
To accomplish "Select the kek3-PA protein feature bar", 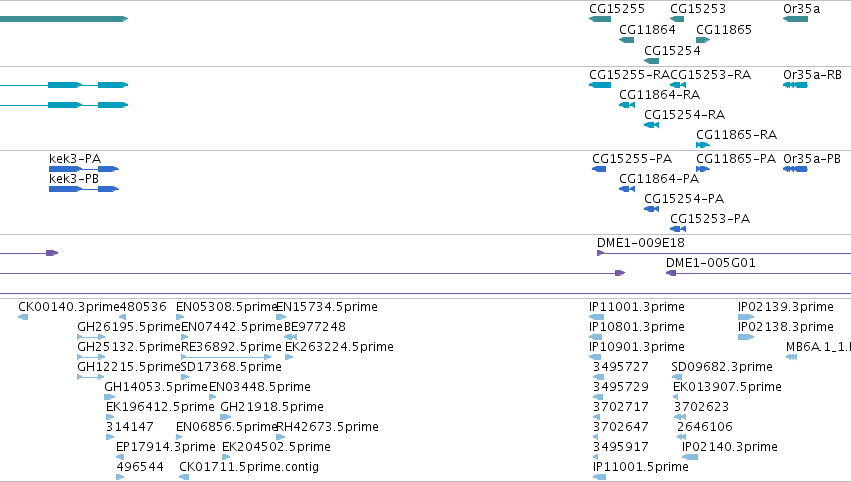I will click(x=84, y=169).
